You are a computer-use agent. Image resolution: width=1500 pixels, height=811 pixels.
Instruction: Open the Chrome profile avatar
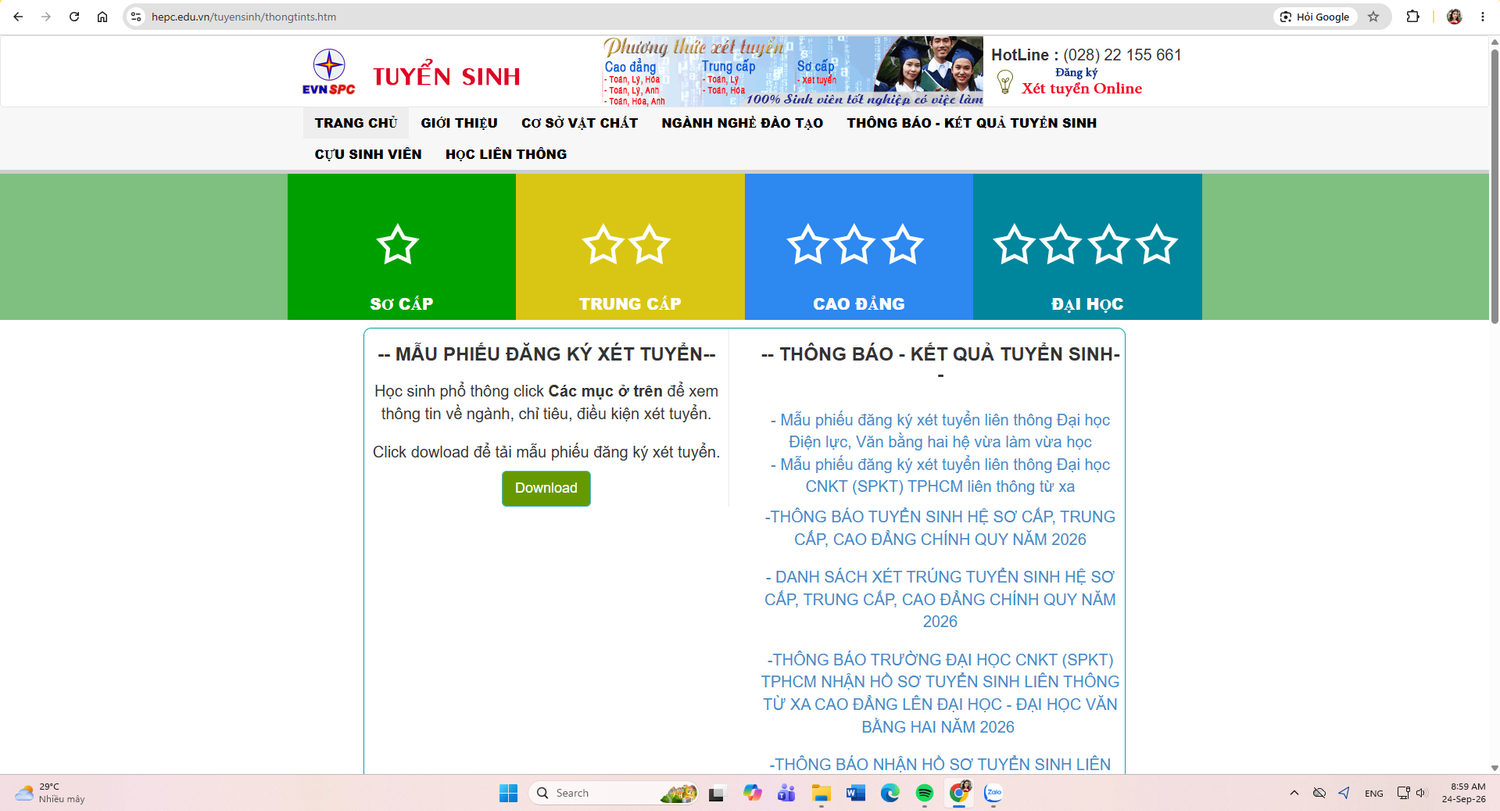tap(1454, 17)
